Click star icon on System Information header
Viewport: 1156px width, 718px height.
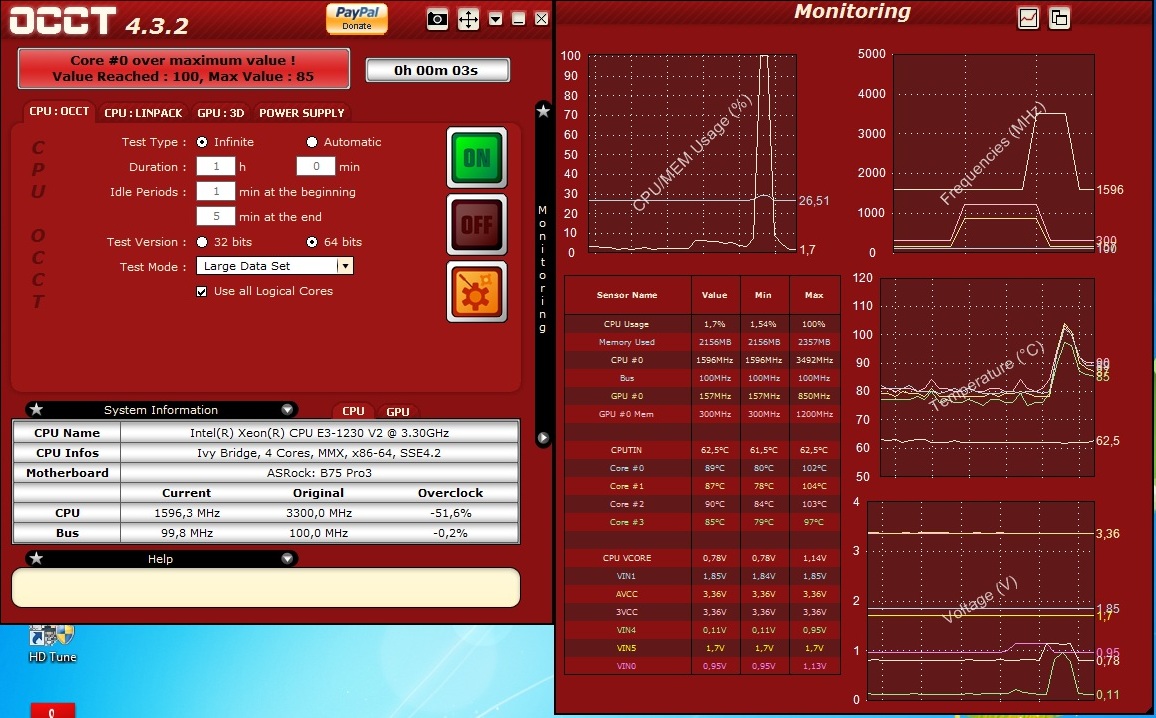click(36, 409)
